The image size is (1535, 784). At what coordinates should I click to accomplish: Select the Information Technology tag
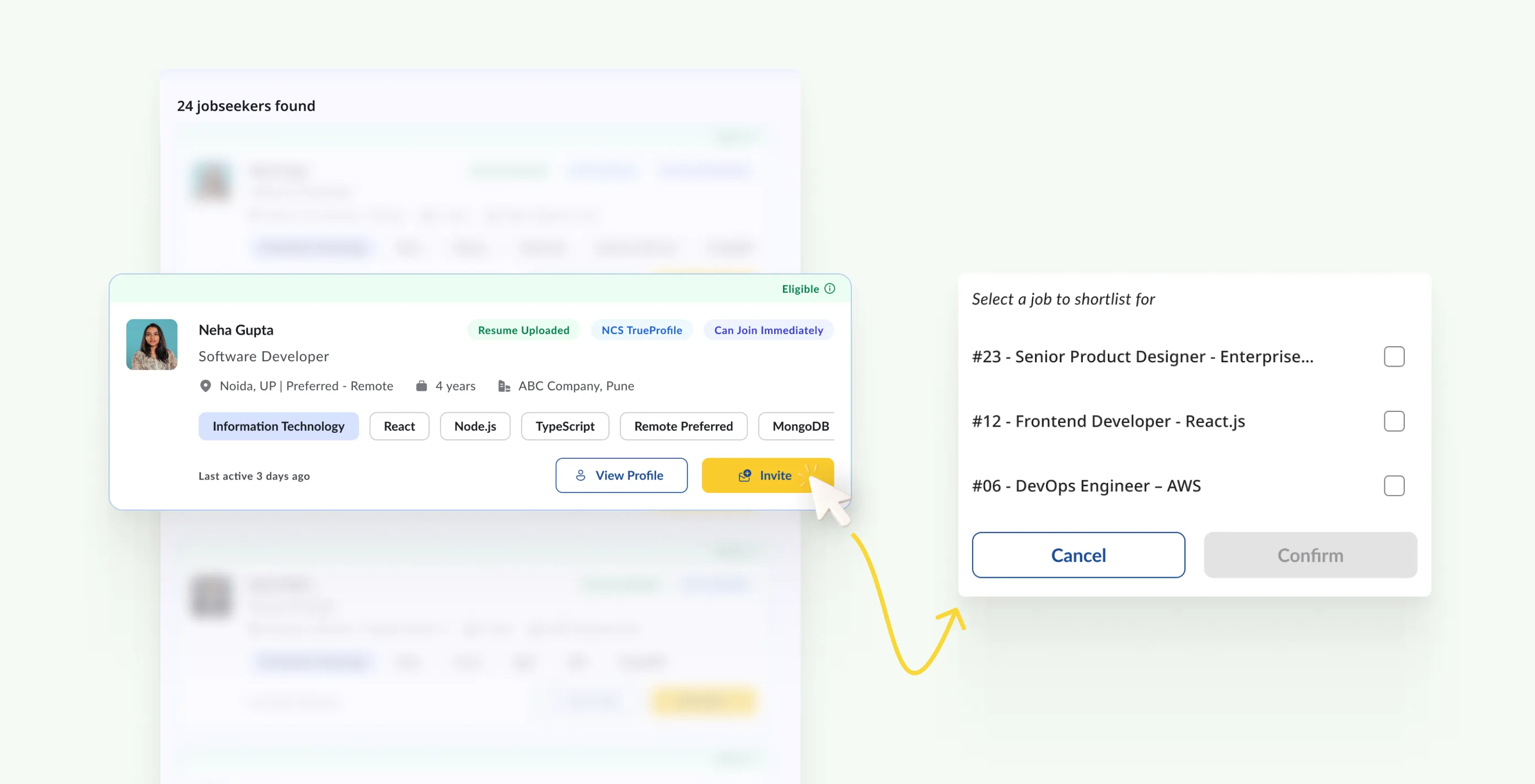pyautogui.click(x=278, y=426)
